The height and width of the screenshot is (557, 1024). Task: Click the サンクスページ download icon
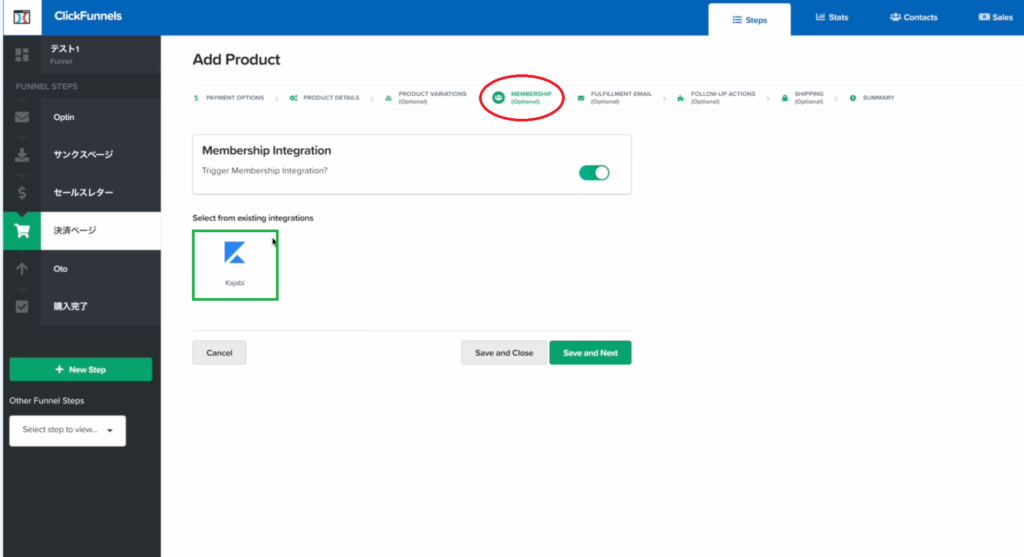pyautogui.click(x=22, y=155)
